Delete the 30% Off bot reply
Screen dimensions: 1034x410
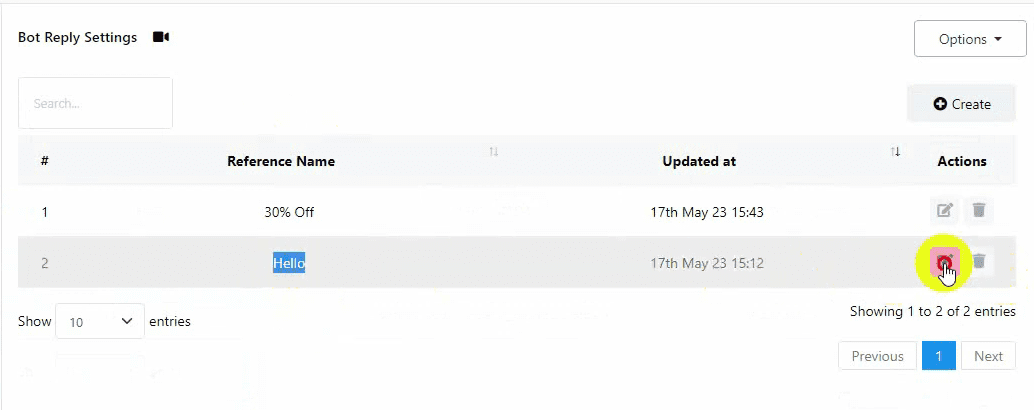coord(980,210)
